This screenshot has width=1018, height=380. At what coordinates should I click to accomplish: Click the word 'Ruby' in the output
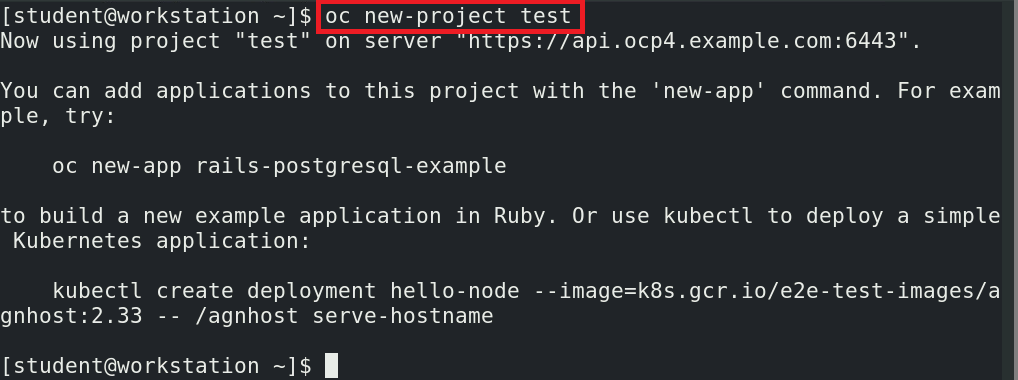[x=519, y=216]
